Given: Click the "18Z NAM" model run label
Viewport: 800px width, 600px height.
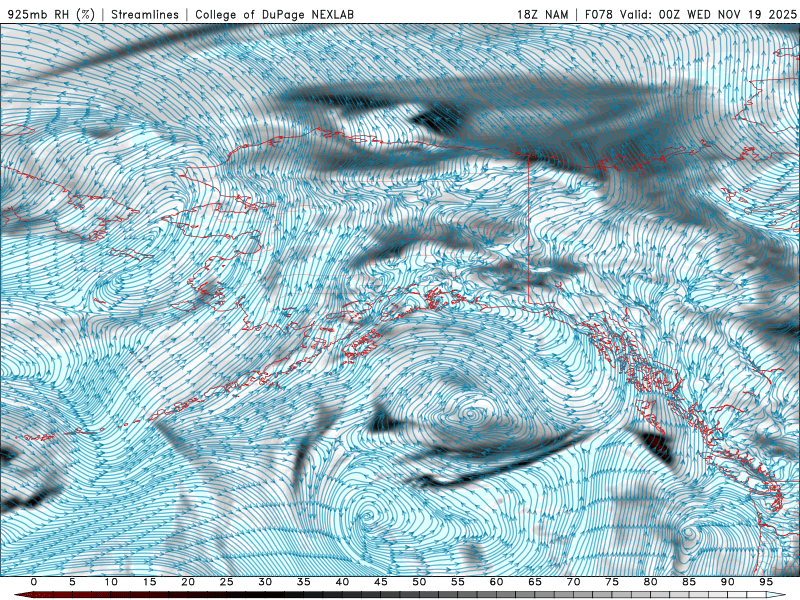Looking at the screenshot, I should pos(543,14).
